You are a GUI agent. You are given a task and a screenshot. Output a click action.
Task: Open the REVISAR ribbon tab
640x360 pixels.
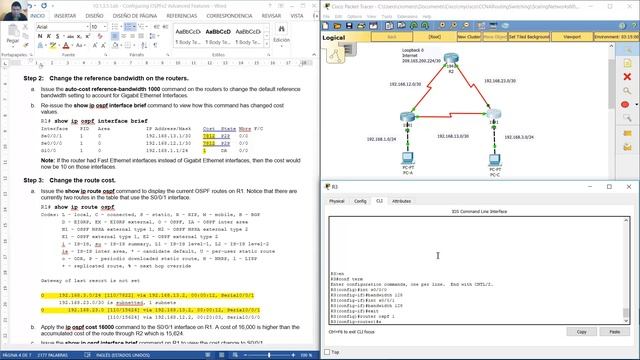(x=271, y=16)
